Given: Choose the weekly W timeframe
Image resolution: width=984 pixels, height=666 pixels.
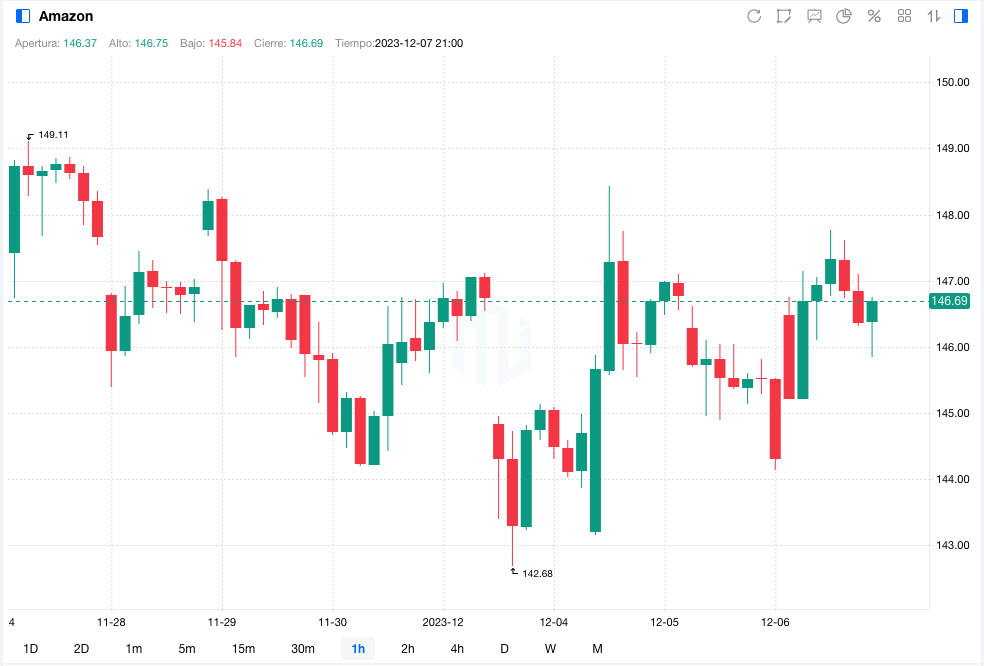Looking at the screenshot, I should pyautogui.click(x=550, y=649).
